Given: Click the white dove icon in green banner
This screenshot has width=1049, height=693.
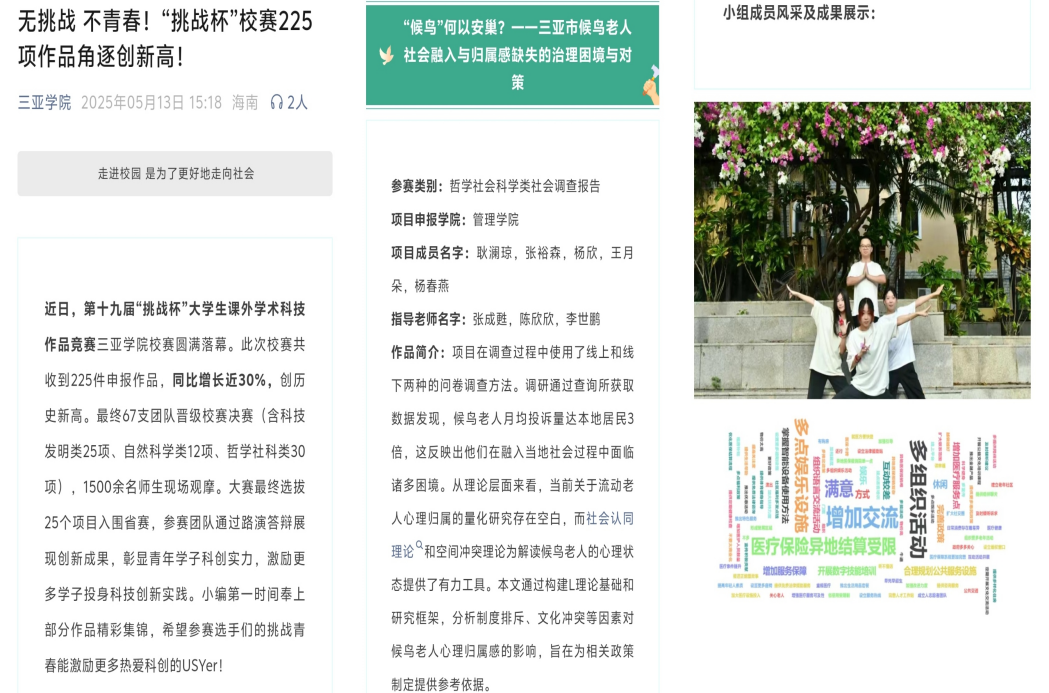Looking at the screenshot, I should [x=386, y=56].
